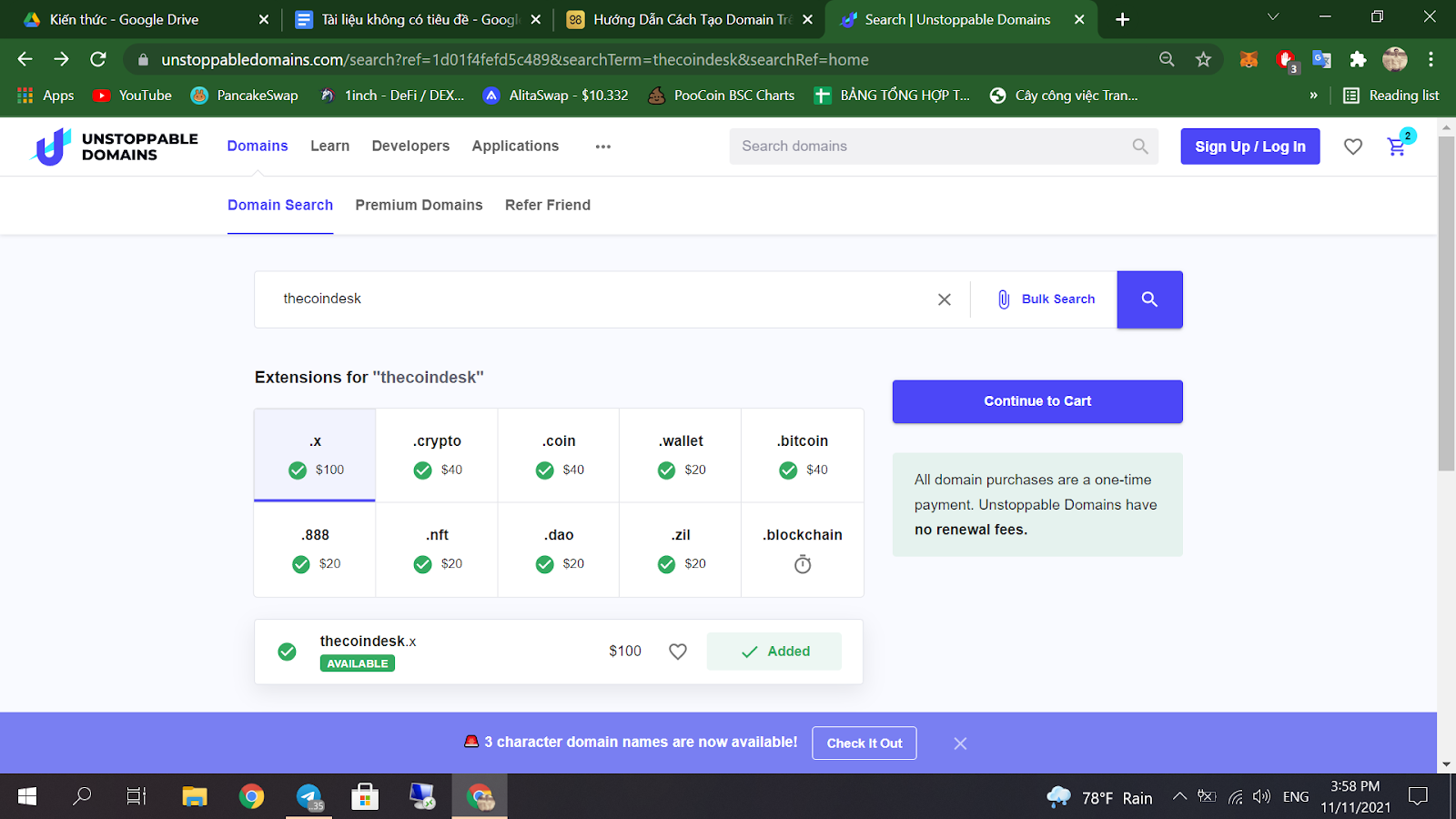Viewport: 1456px width, 819px height.
Task: Go to Refer Friend tab
Action: point(548,206)
